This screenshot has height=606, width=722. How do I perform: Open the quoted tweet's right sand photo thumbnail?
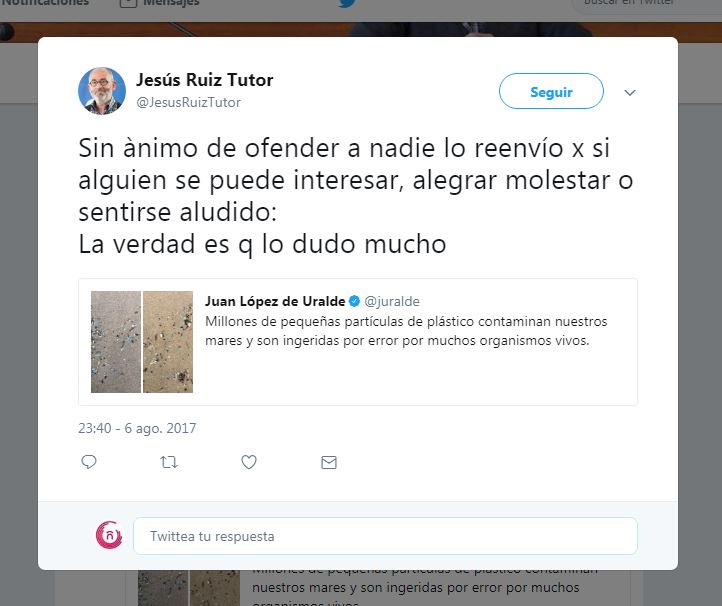click(x=168, y=342)
